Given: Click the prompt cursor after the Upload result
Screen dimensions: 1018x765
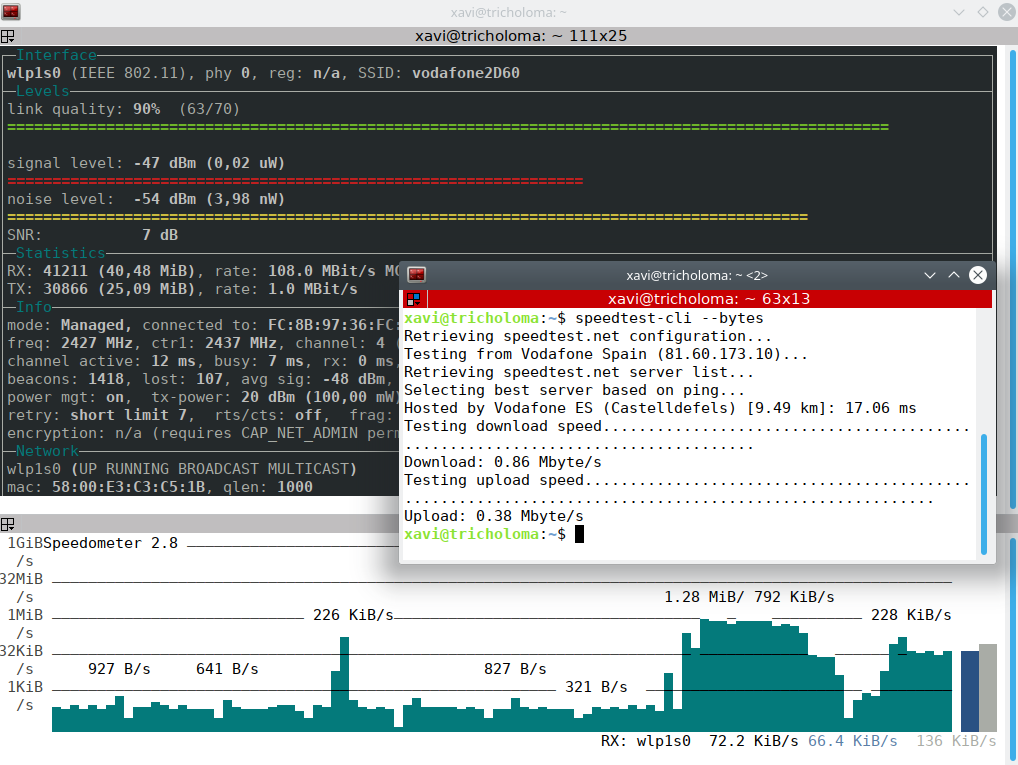Looking at the screenshot, I should pos(579,534).
